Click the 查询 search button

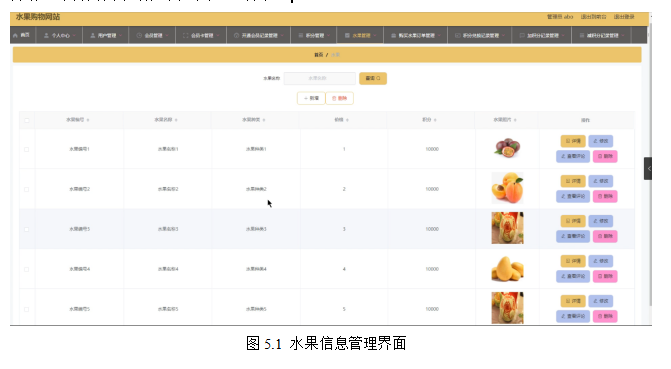[x=373, y=78]
